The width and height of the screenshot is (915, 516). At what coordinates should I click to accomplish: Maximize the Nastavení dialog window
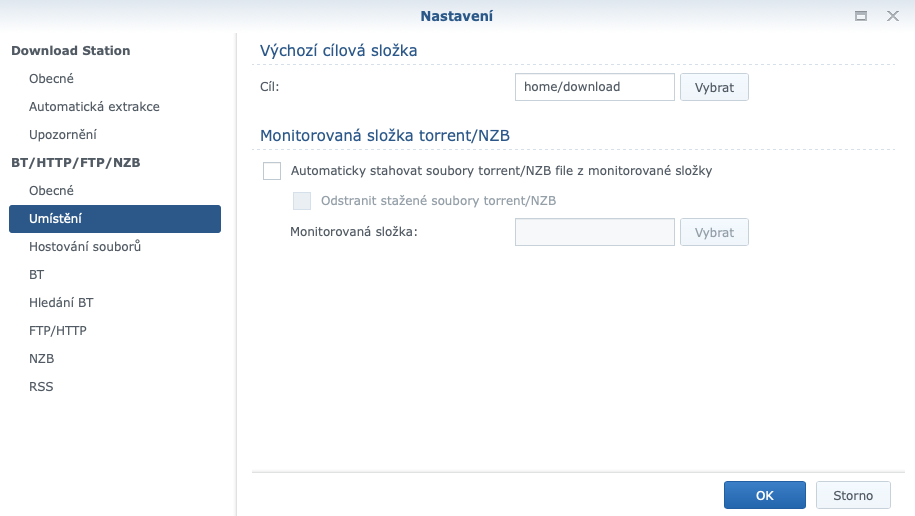pyautogui.click(x=860, y=17)
